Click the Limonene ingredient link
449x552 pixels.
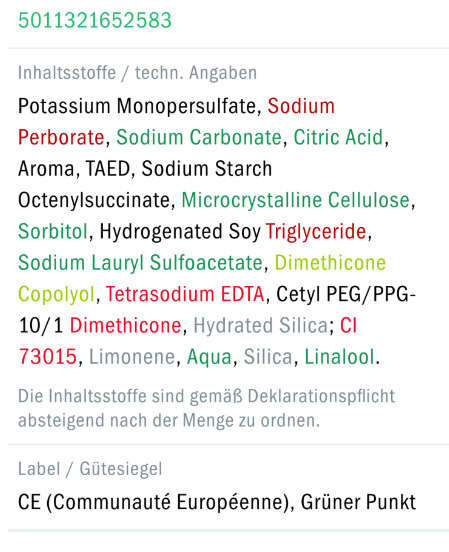132,357
